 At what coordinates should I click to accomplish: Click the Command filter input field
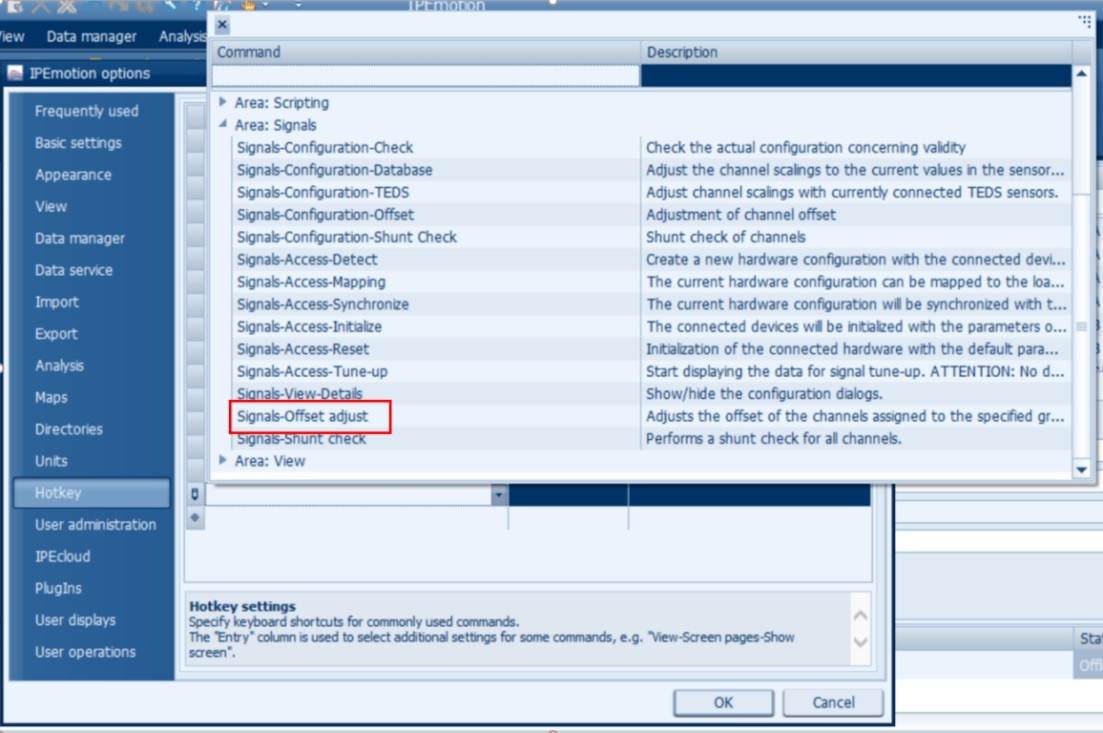coord(426,75)
